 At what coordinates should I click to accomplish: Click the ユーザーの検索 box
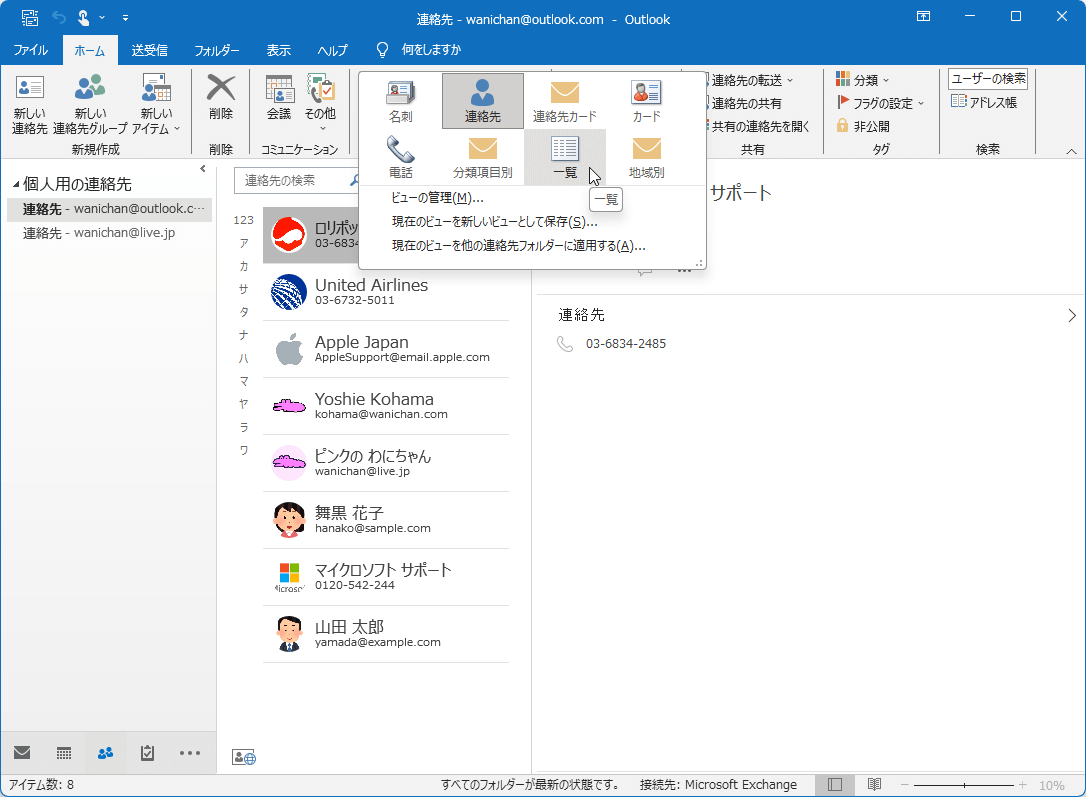coord(988,79)
